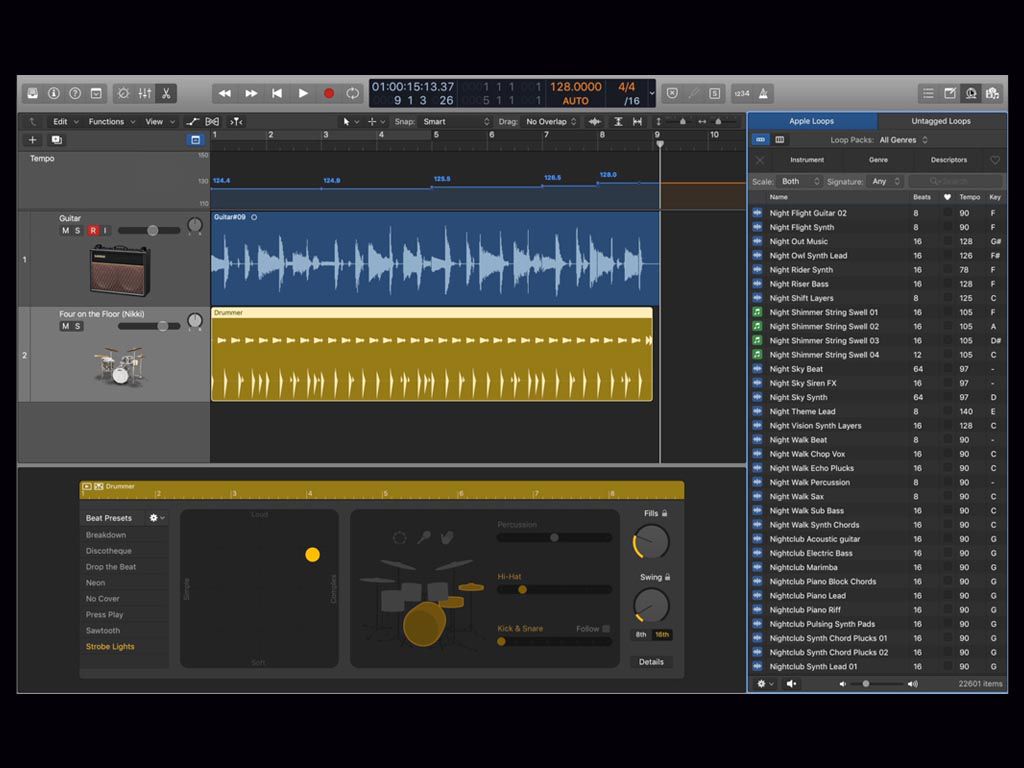Open the Snap Smart dropdown
The image size is (1024, 768).
pyautogui.click(x=455, y=121)
